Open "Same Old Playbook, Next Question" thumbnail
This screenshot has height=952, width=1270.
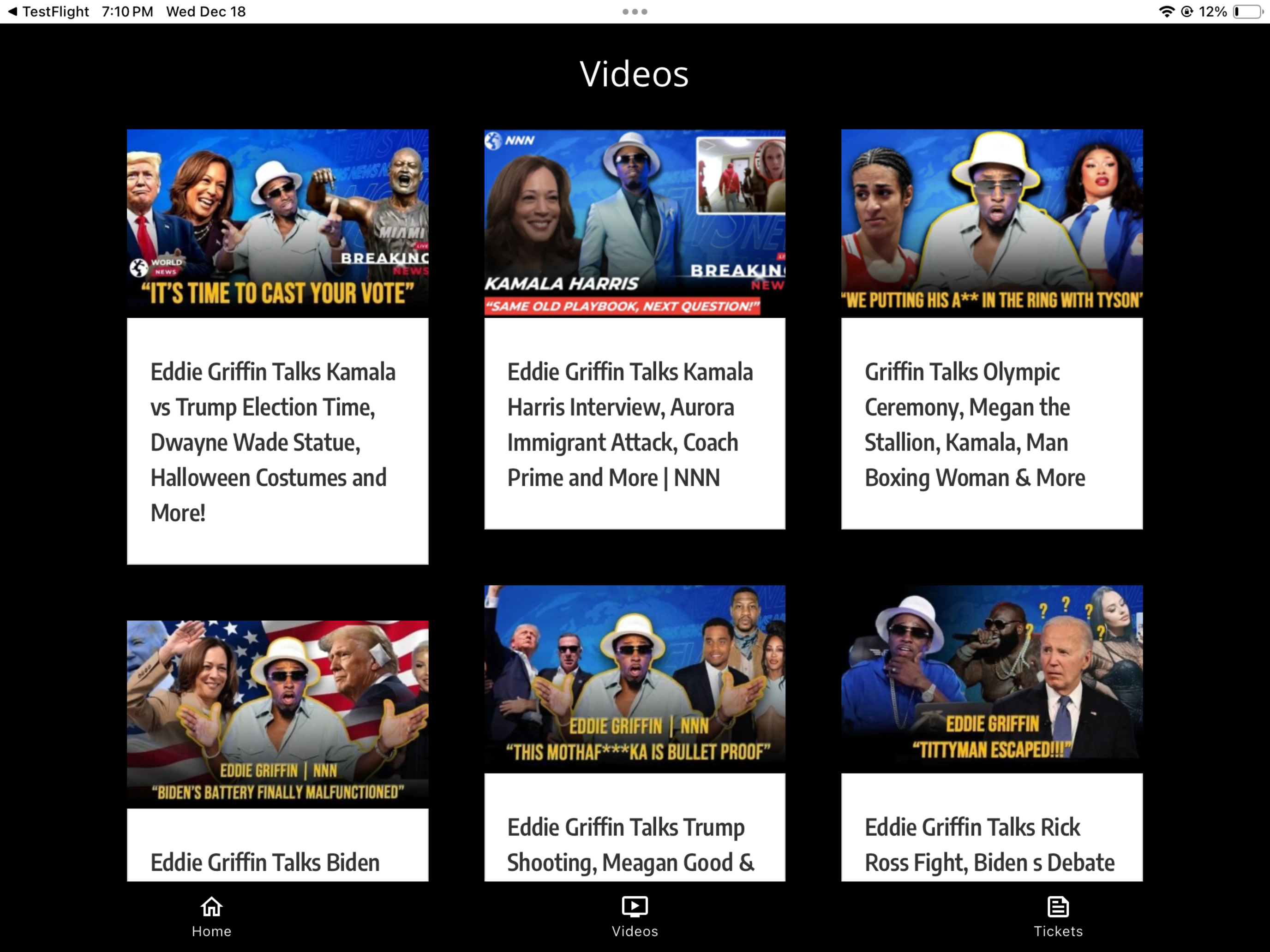(x=635, y=223)
